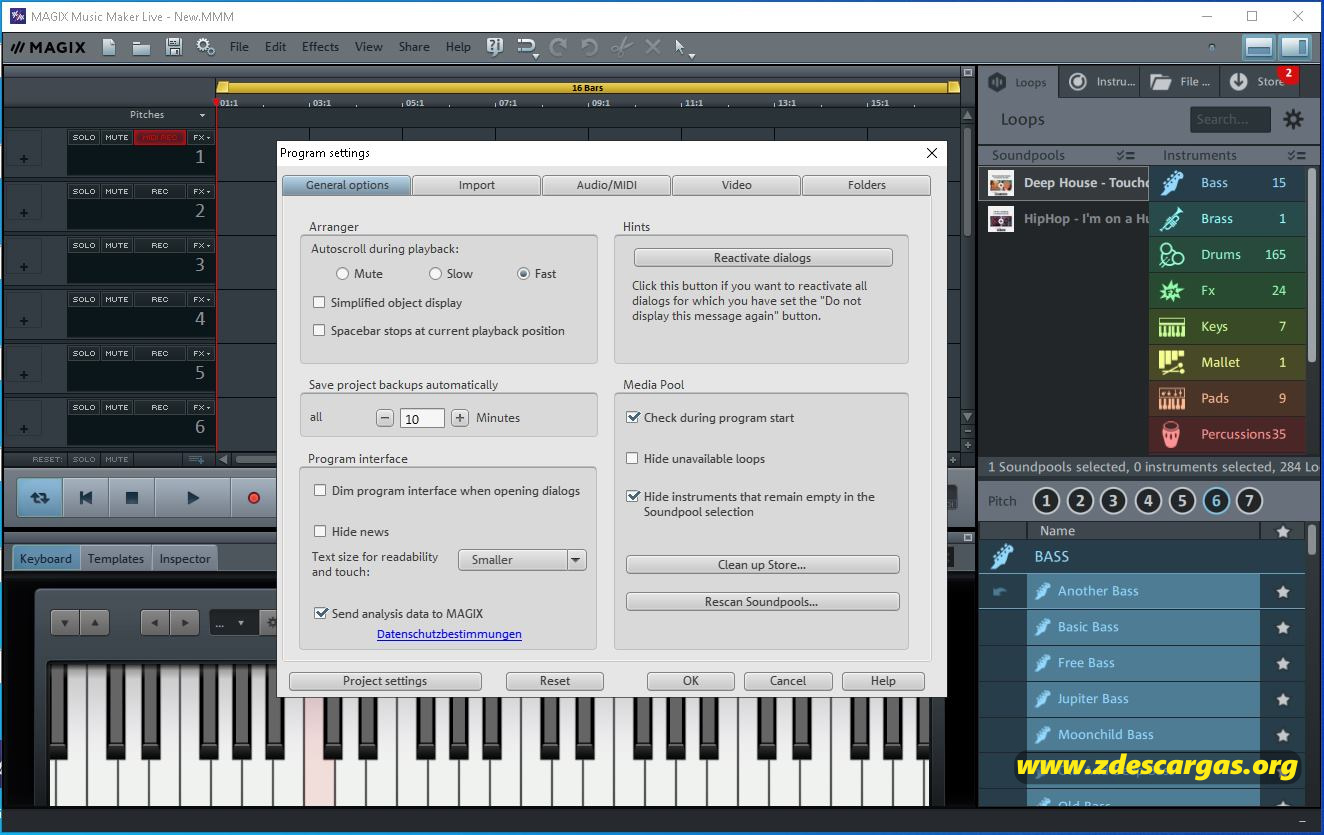Switch to the Import tab
1324x835 pixels.
coord(476,185)
